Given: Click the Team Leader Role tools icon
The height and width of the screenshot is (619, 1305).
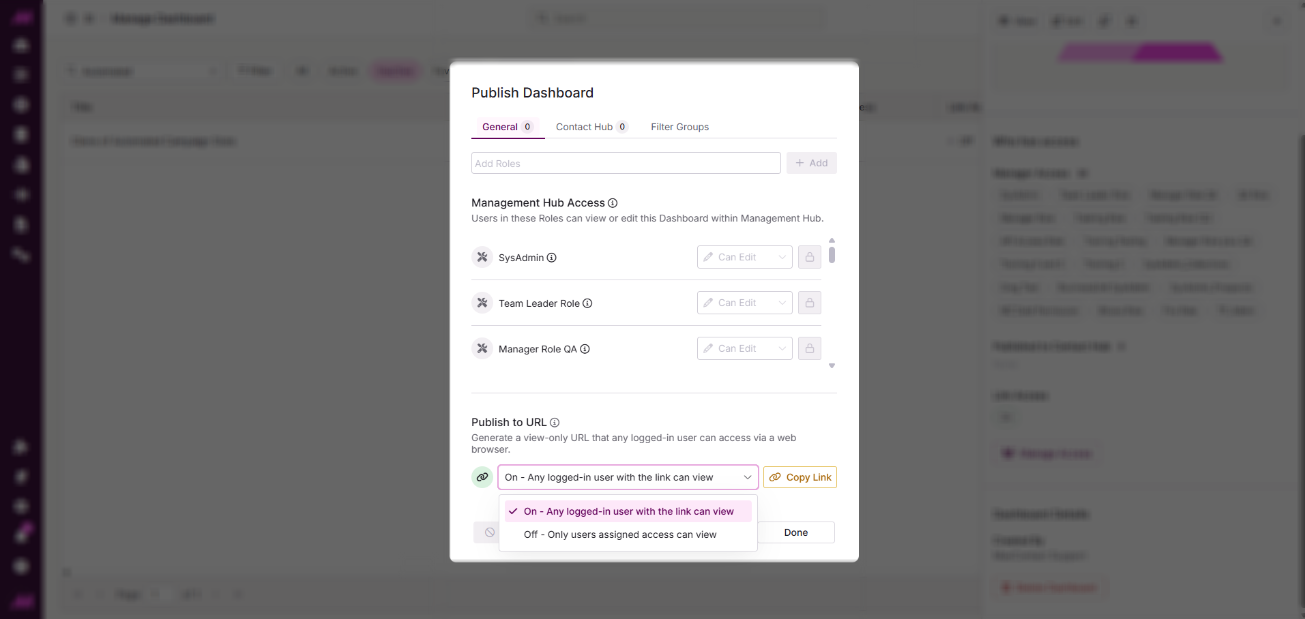Looking at the screenshot, I should click(x=482, y=303).
